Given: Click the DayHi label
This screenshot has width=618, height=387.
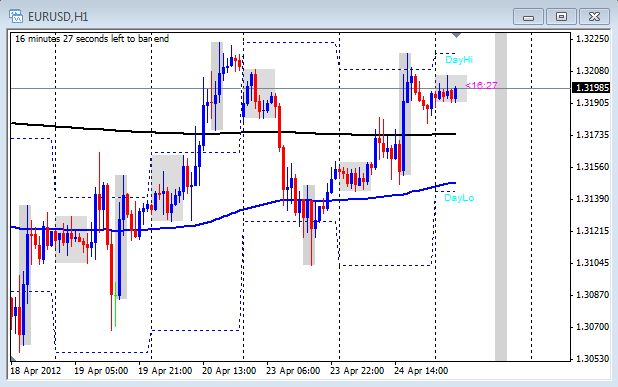Looking at the screenshot, I should [x=459, y=60].
